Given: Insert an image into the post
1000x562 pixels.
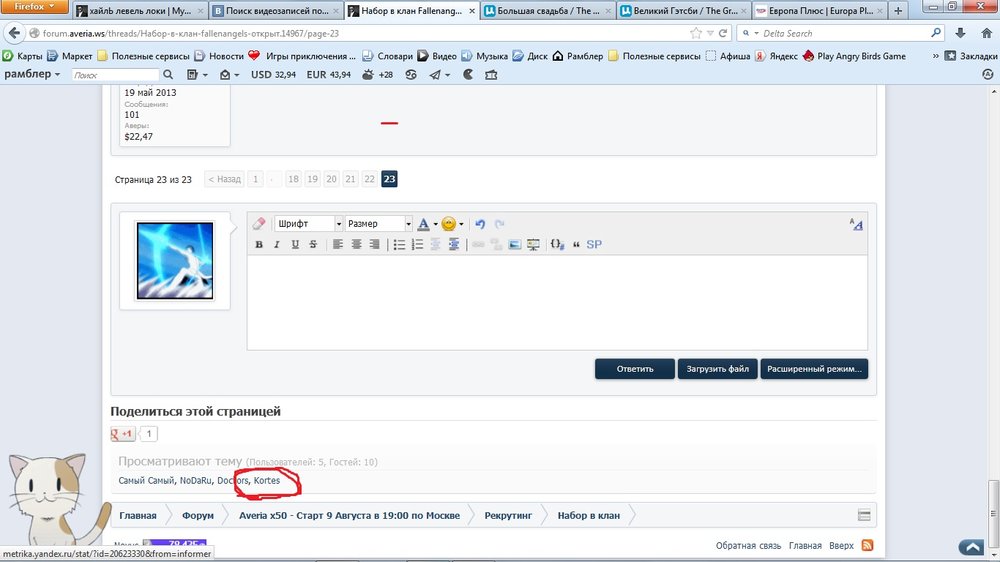Looking at the screenshot, I should pyautogui.click(x=515, y=244).
